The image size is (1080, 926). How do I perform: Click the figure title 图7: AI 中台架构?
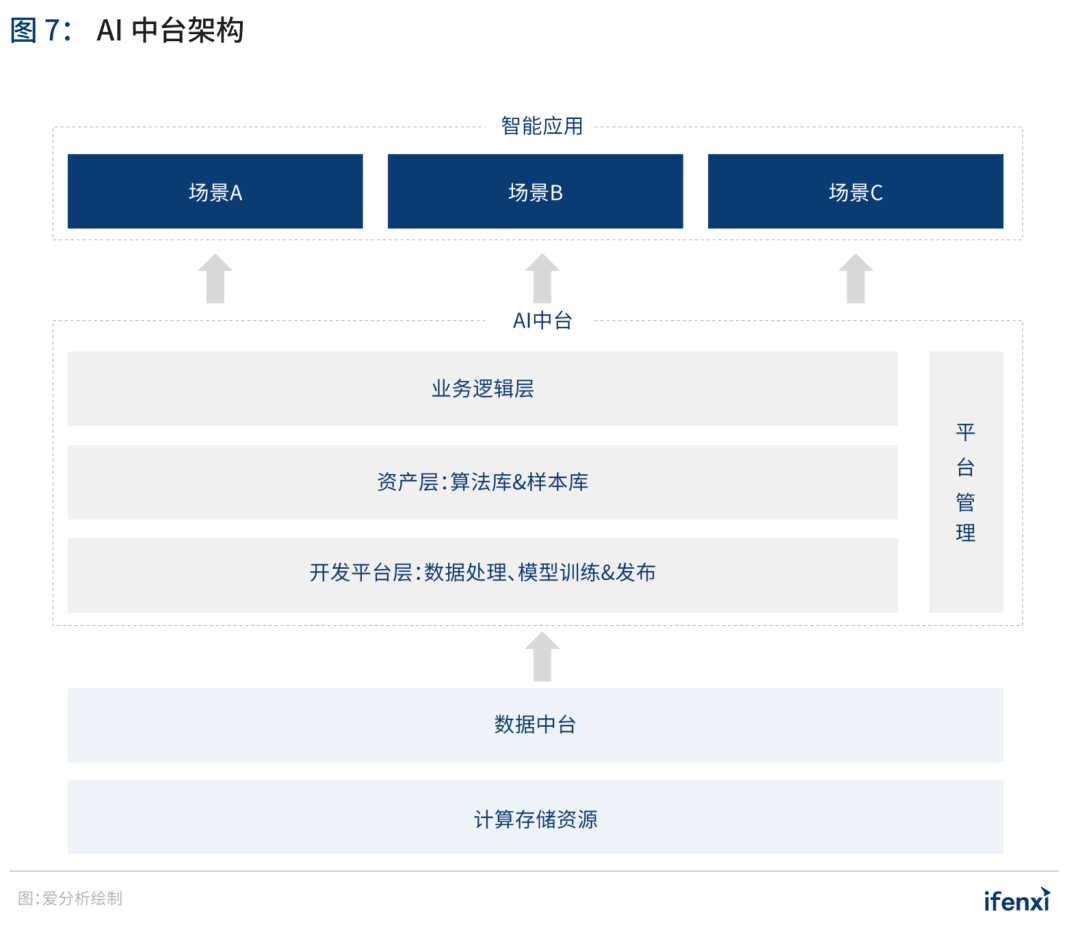(127, 30)
